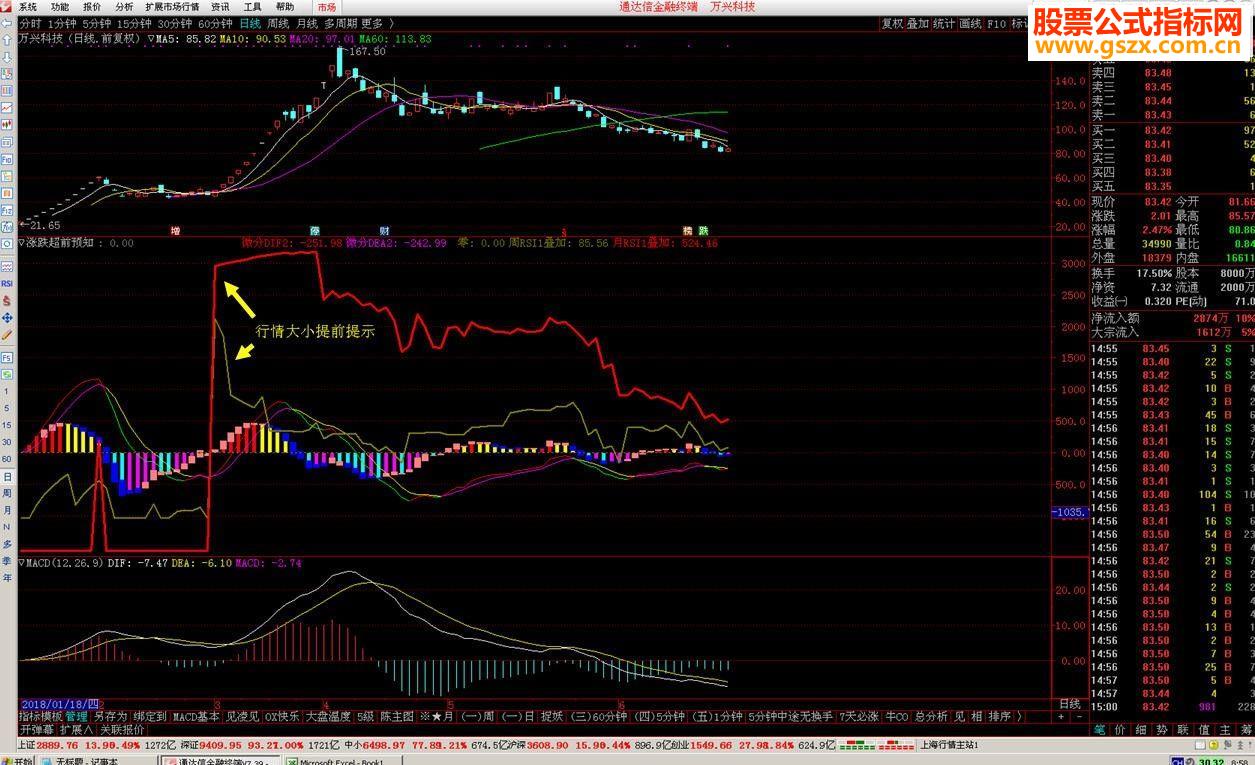
Task: Switch chart to 分时 view
Action: [x=30, y=24]
